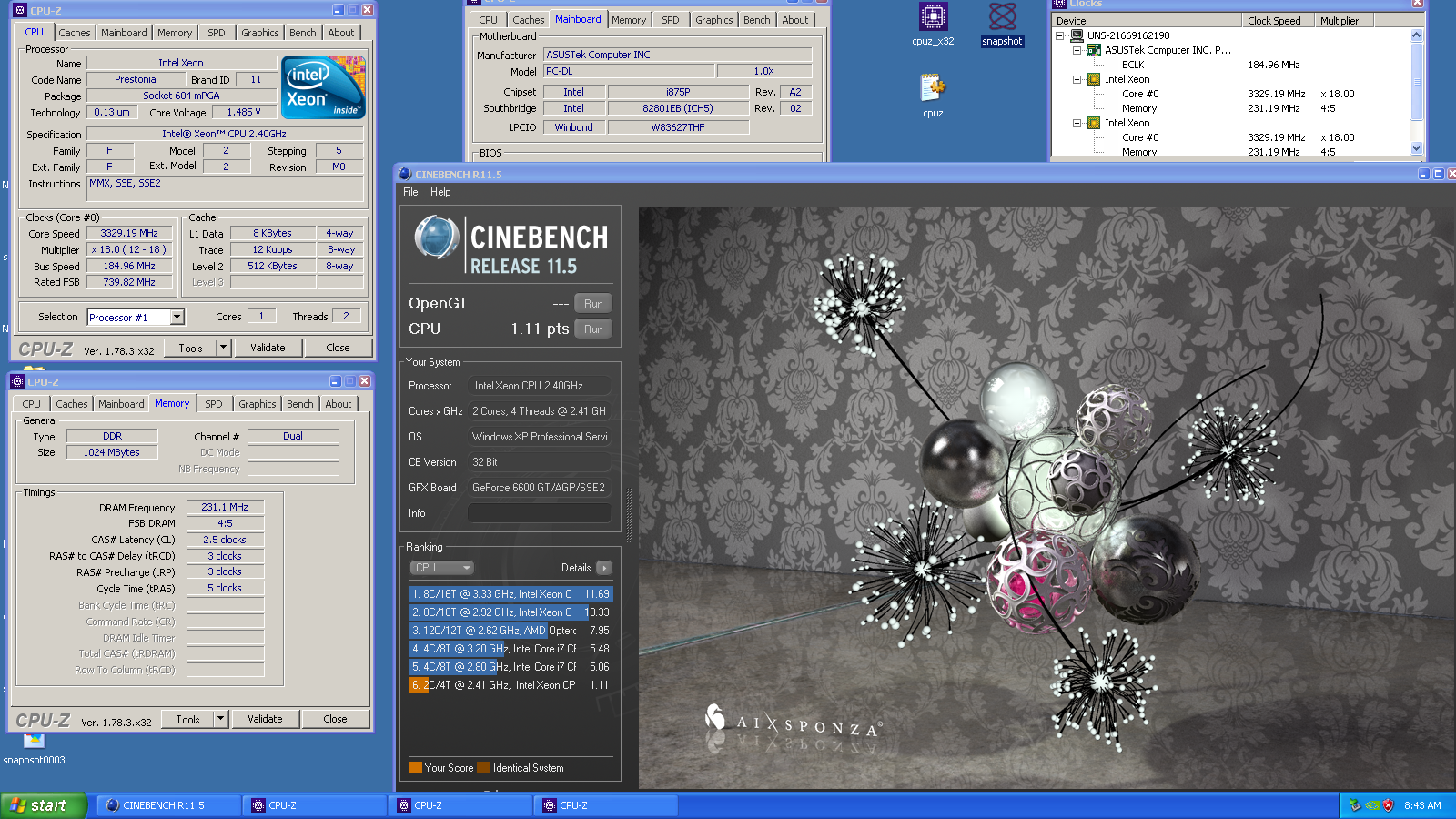This screenshot has width=1456, height=819.
Task: Open the File menu in Cinebench
Action: tap(410, 192)
